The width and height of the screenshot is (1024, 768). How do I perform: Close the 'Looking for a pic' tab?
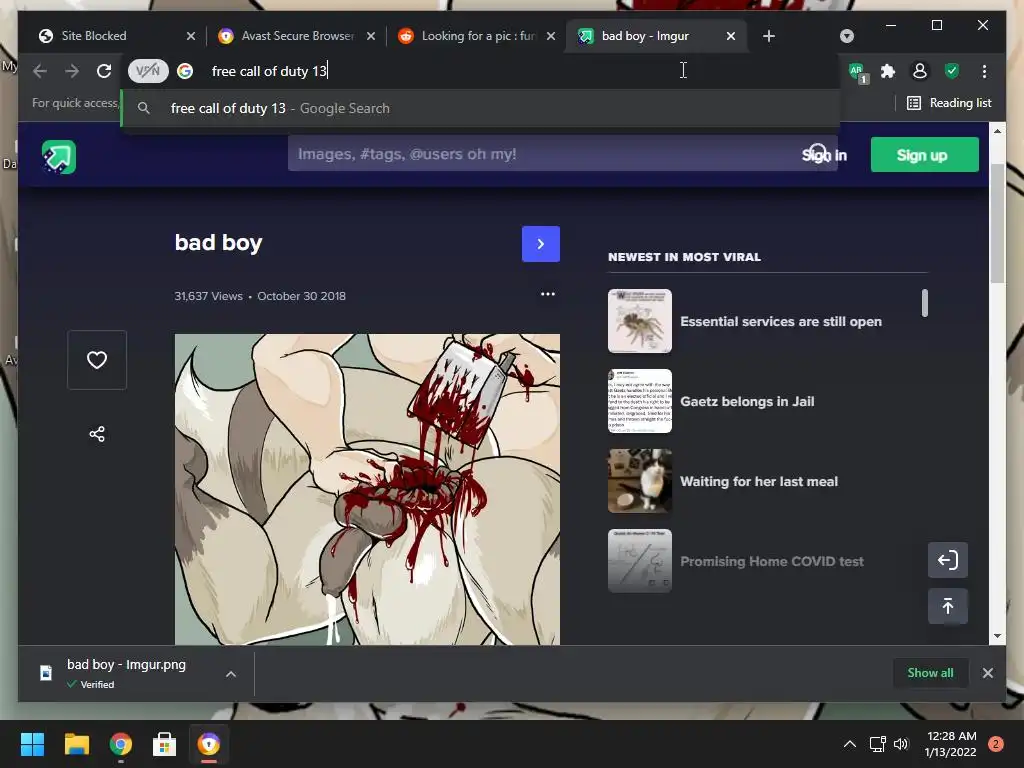coord(551,36)
